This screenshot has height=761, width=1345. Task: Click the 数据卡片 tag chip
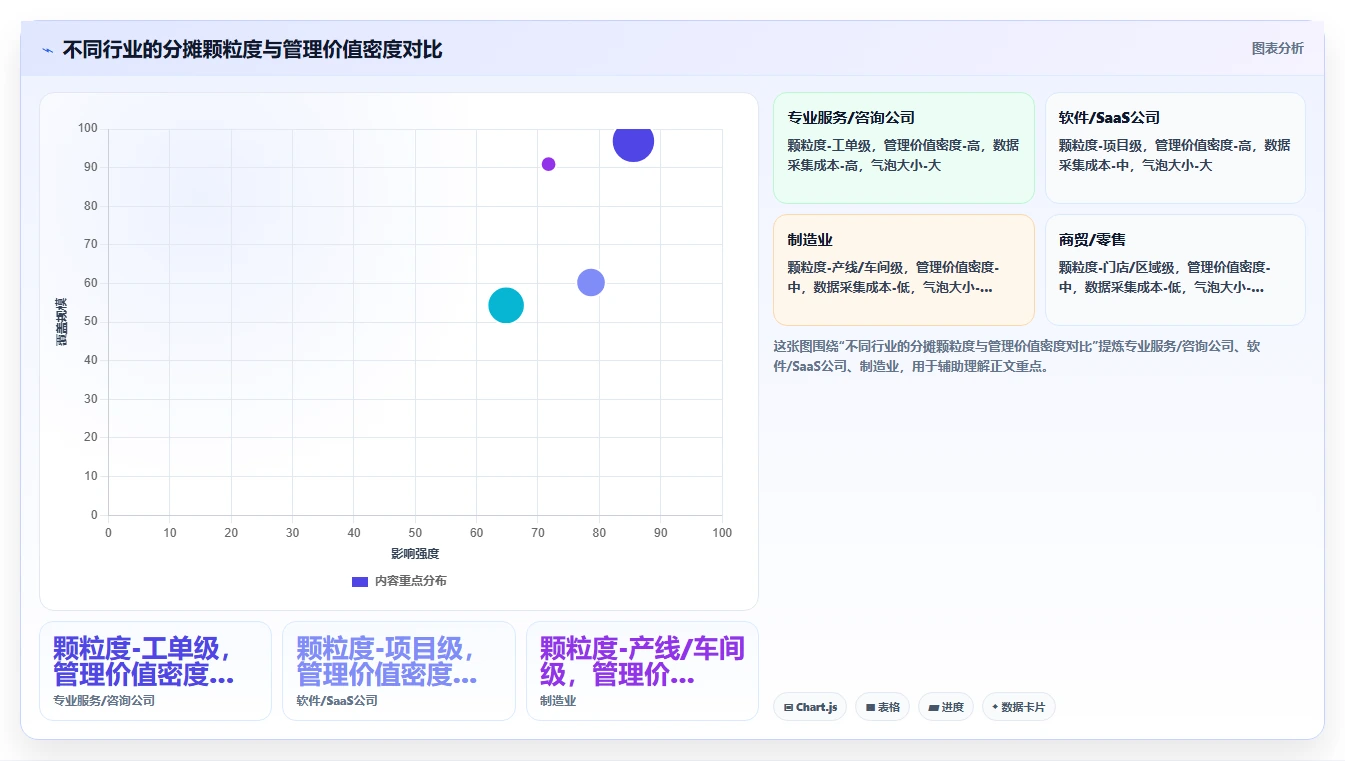(x=1018, y=707)
